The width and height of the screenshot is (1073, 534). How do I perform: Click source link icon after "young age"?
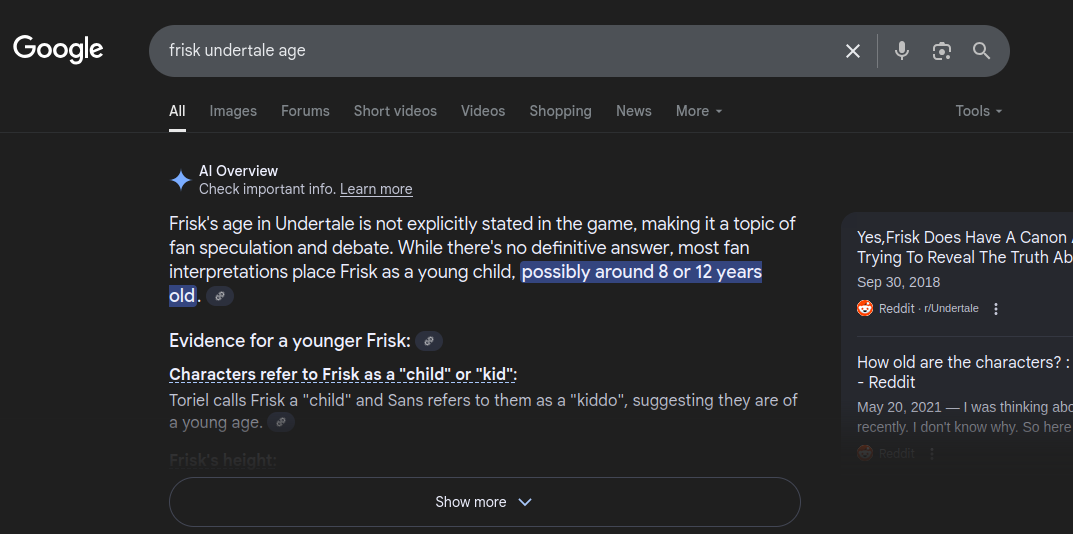281,423
